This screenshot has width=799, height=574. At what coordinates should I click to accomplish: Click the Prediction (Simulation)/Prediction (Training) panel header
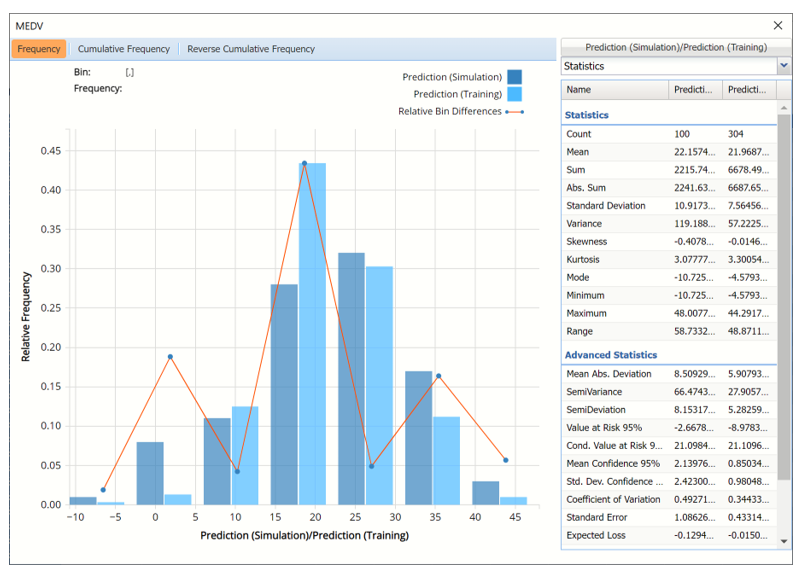point(675,47)
